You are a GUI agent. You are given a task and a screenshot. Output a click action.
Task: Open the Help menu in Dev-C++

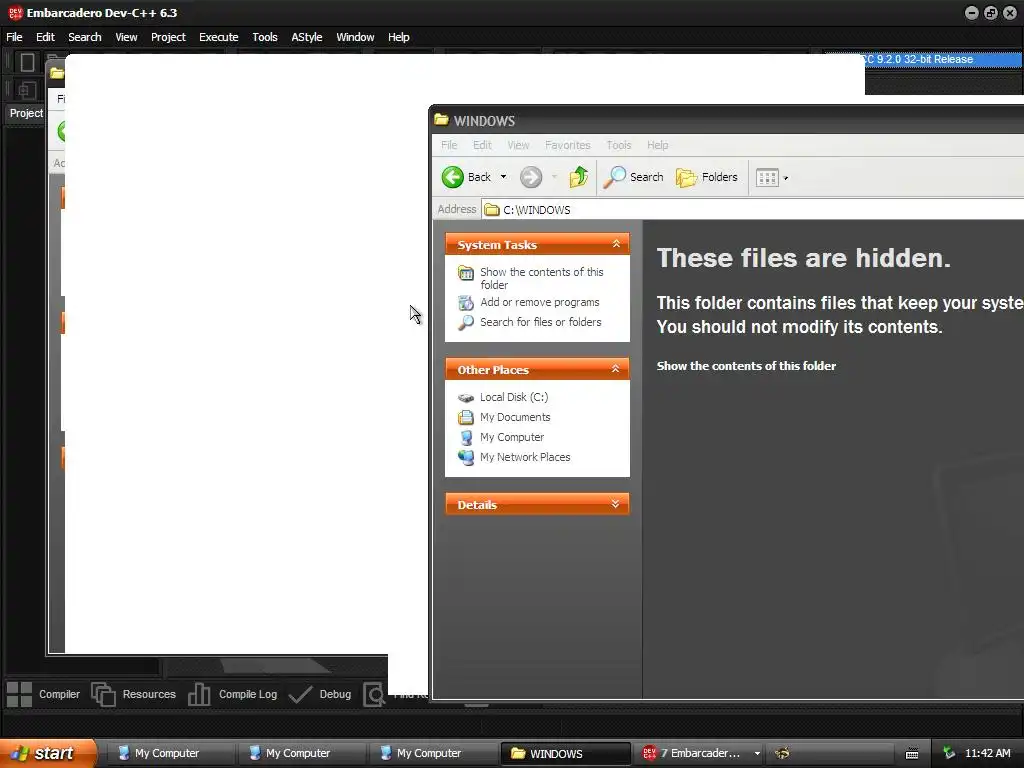click(x=398, y=37)
